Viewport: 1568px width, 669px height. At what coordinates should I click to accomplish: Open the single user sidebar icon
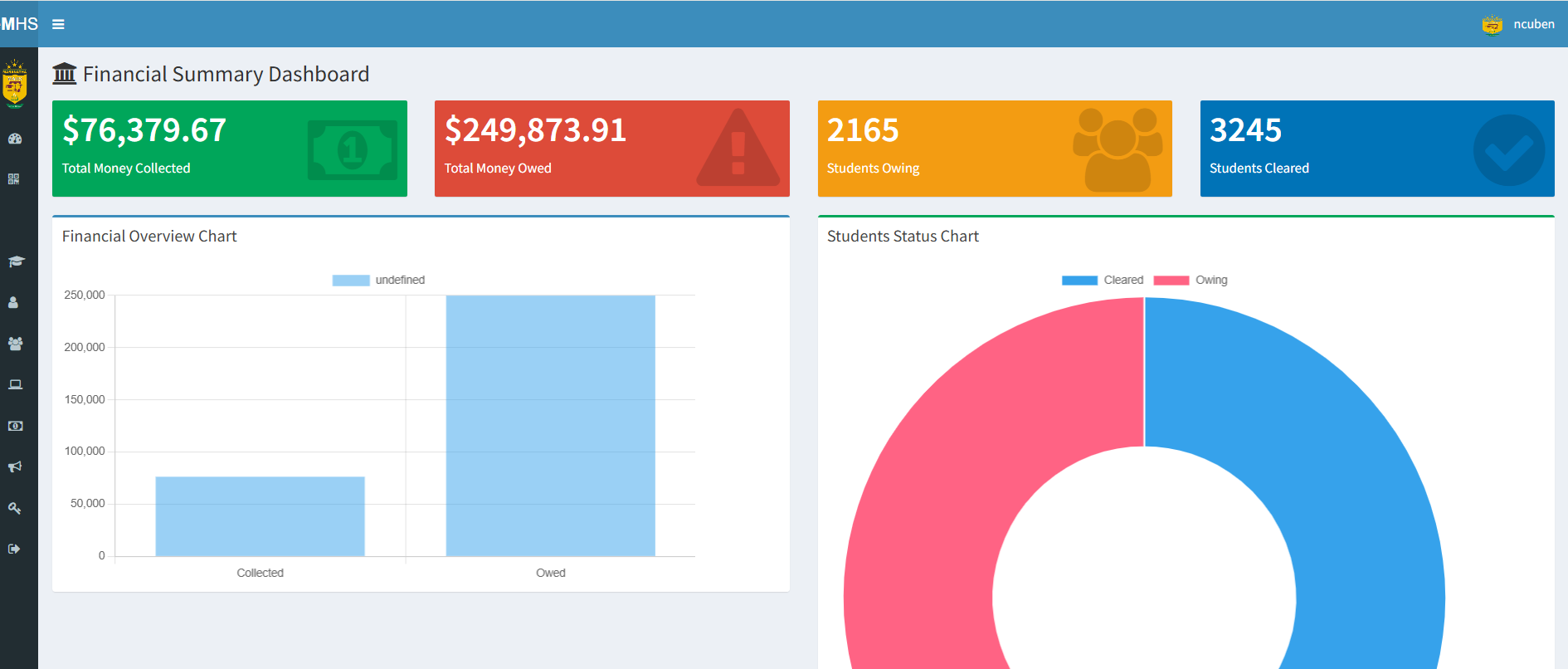click(13, 303)
